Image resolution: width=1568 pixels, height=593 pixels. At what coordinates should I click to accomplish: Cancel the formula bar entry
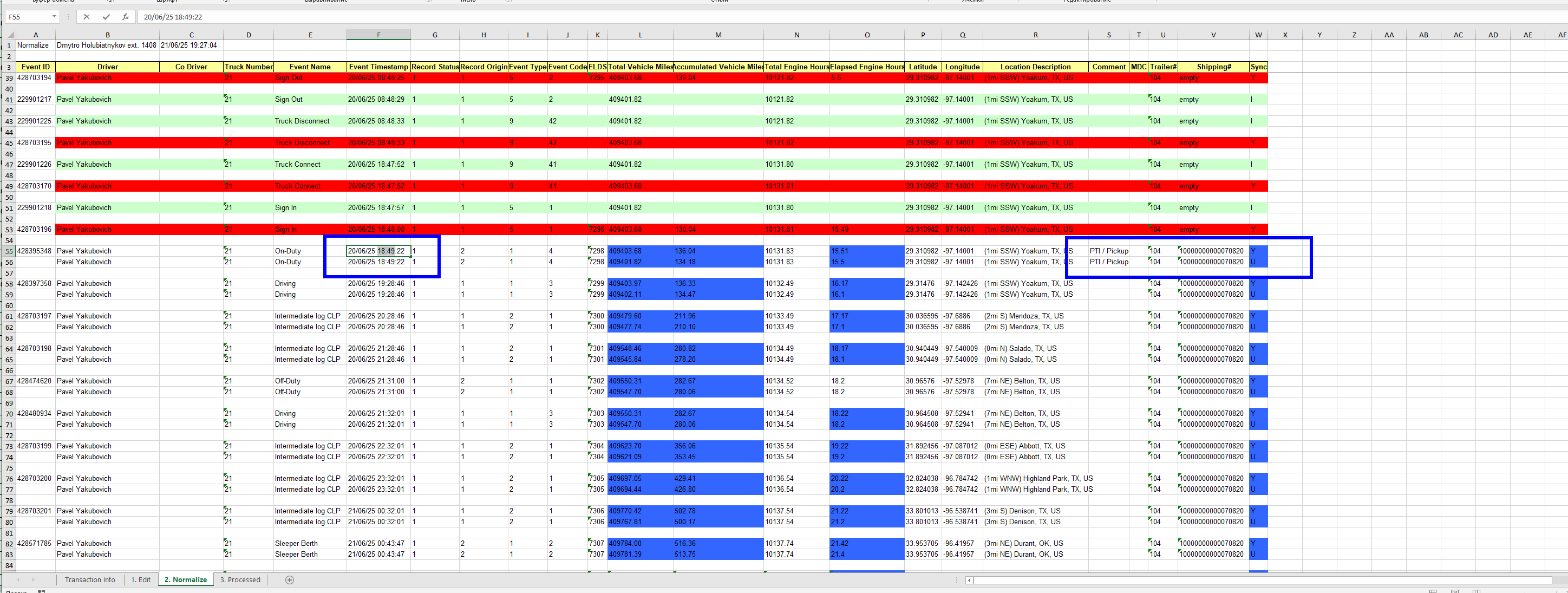(x=87, y=17)
